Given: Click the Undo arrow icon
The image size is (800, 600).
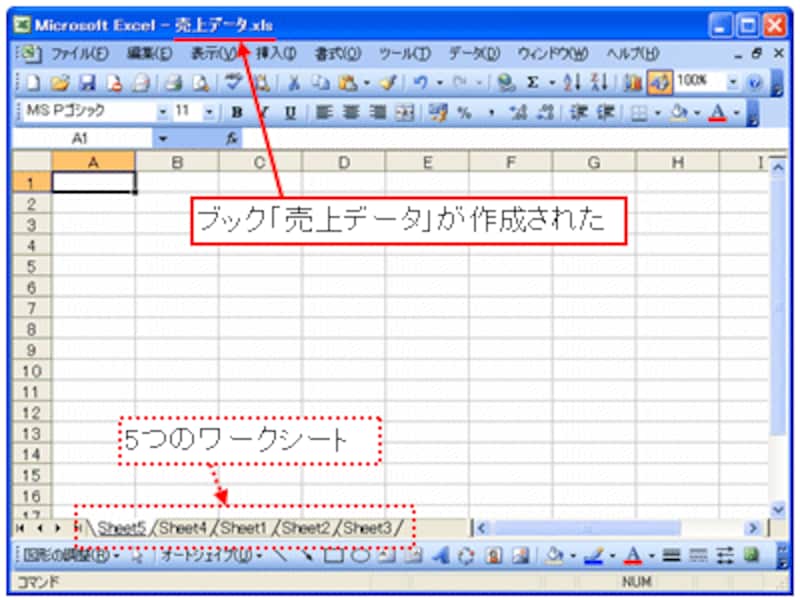Looking at the screenshot, I should pos(420,83).
